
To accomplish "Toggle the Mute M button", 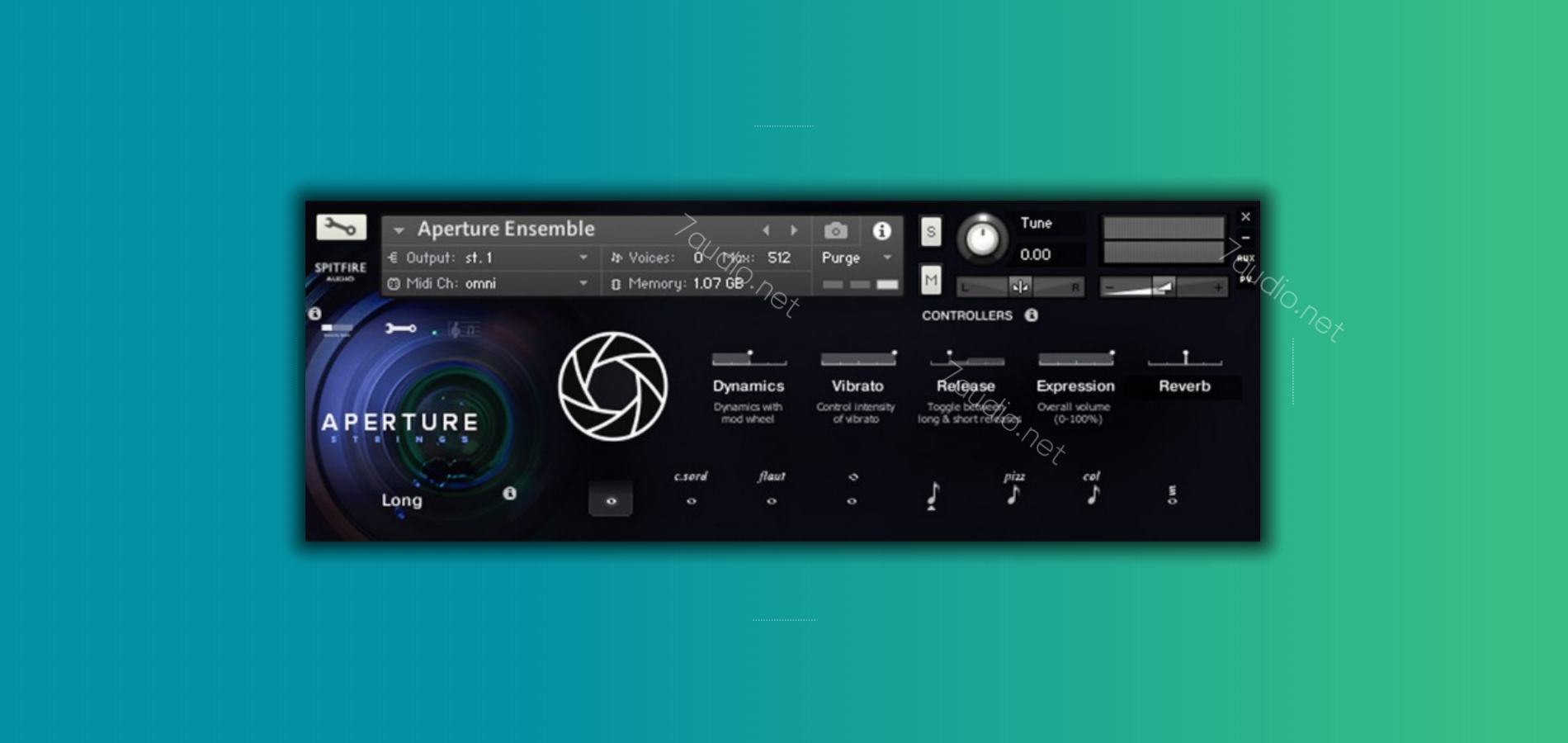I will pos(931,281).
